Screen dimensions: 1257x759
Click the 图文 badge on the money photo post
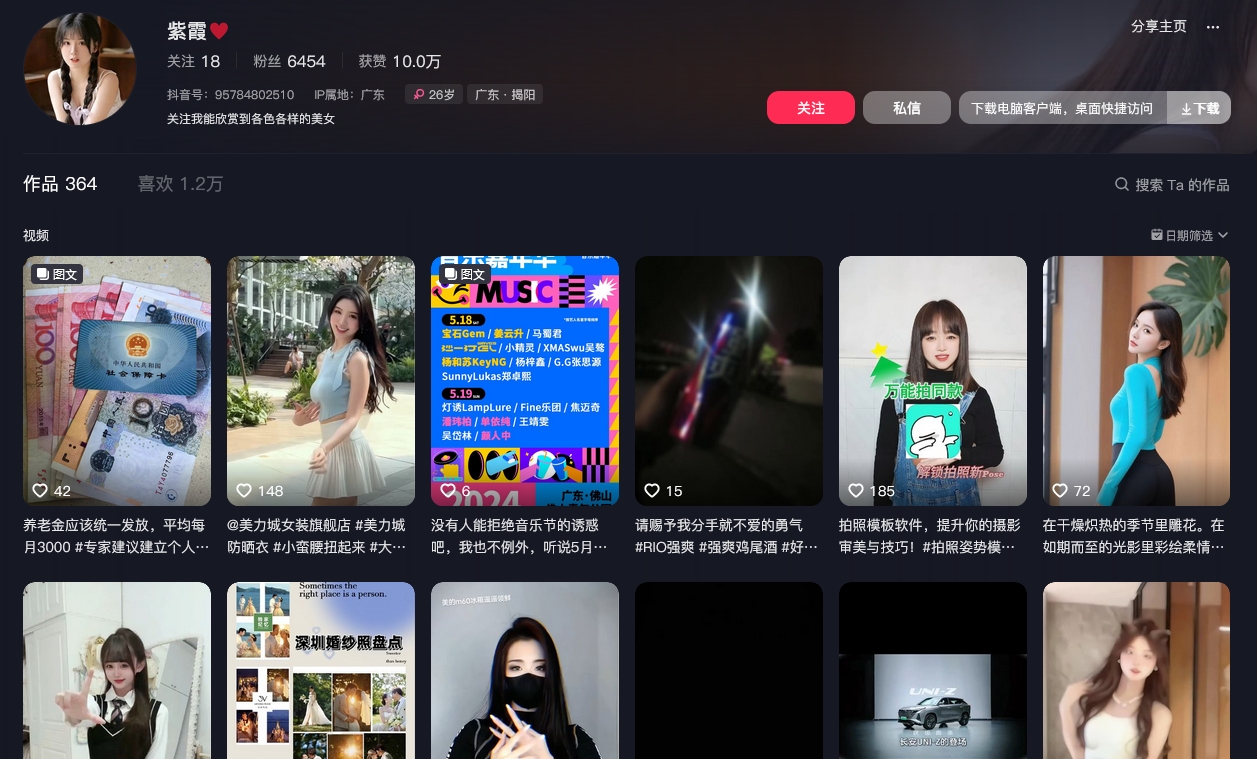pyautogui.click(x=57, y=274)
